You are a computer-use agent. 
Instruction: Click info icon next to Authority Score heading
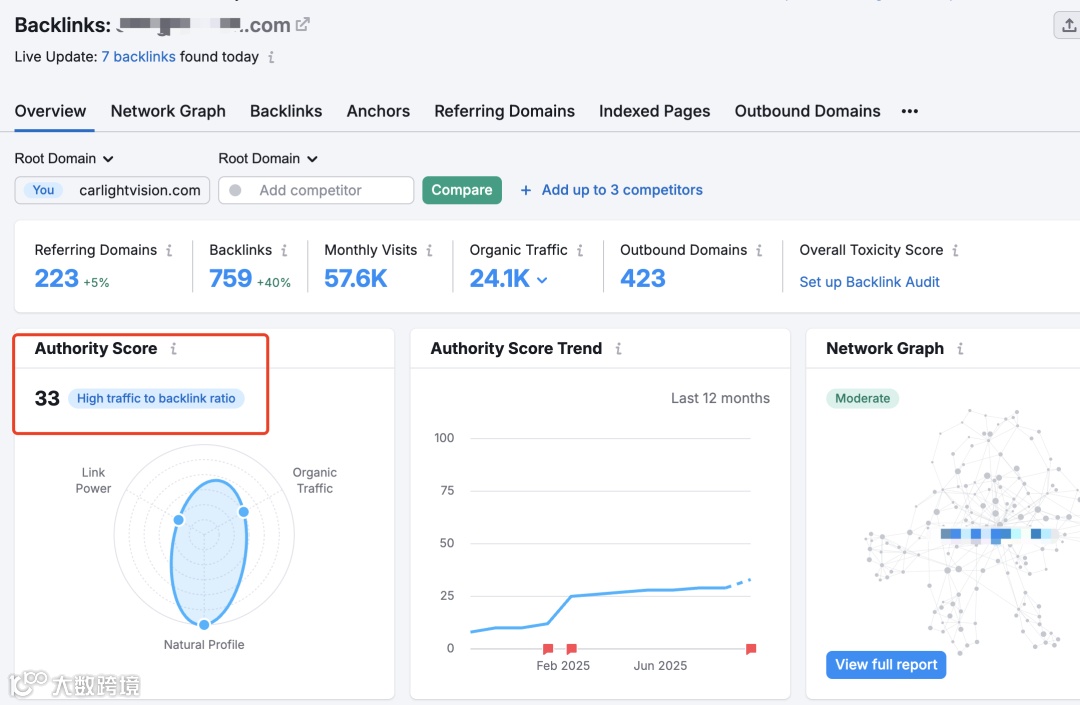pos(174,349)
